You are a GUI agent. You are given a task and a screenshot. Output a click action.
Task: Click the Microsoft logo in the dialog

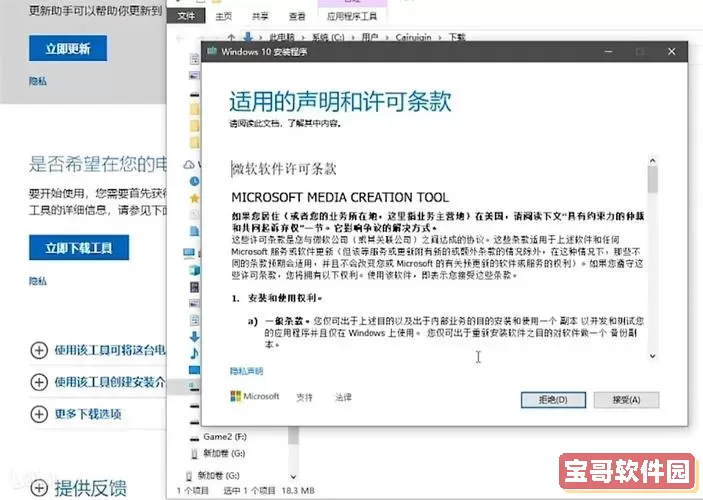[255, 396]
